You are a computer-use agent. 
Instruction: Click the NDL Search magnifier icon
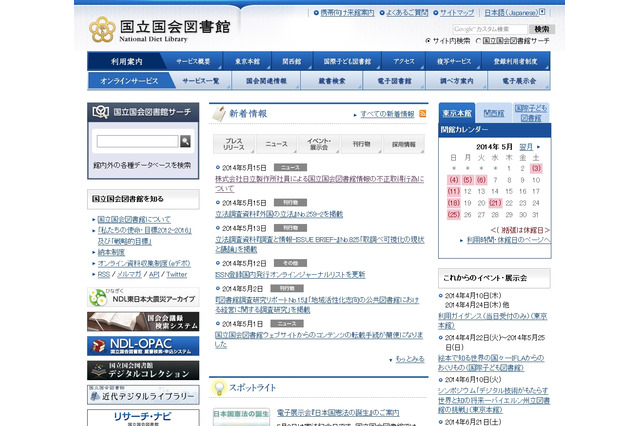tap(185, 142)
